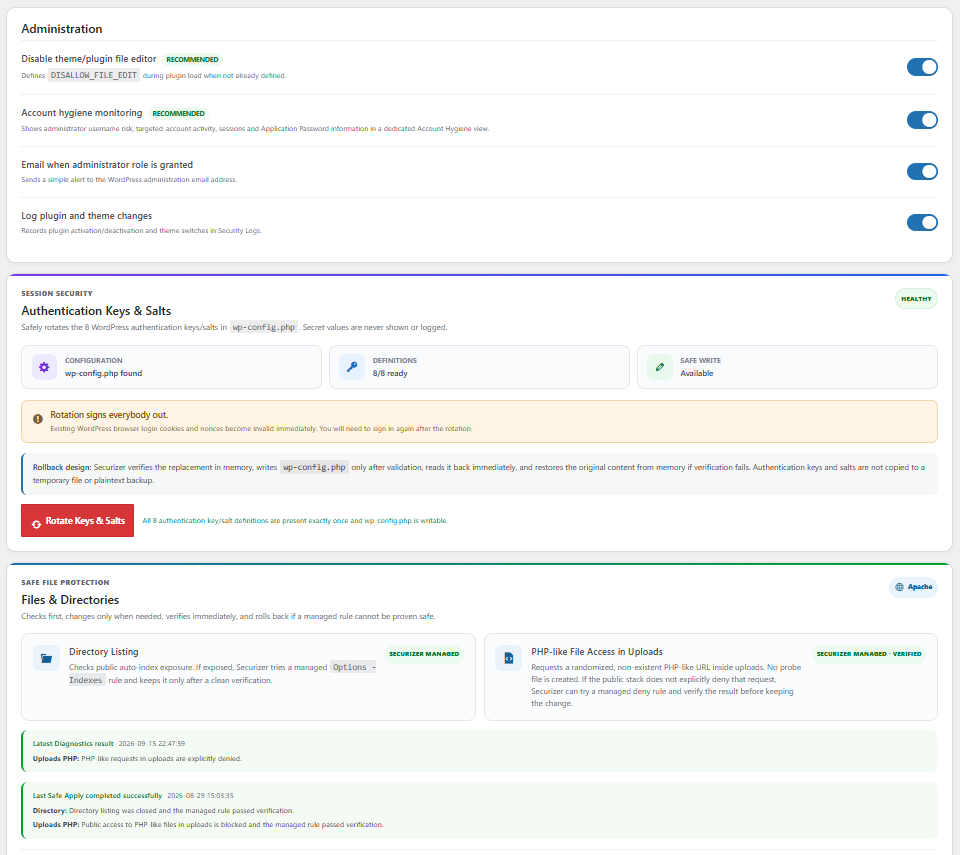Click 'Last Safe Apply completed successfully' label
Image resolution: width=960 pixels, height=855 pixels.
[x=97, y=796]
